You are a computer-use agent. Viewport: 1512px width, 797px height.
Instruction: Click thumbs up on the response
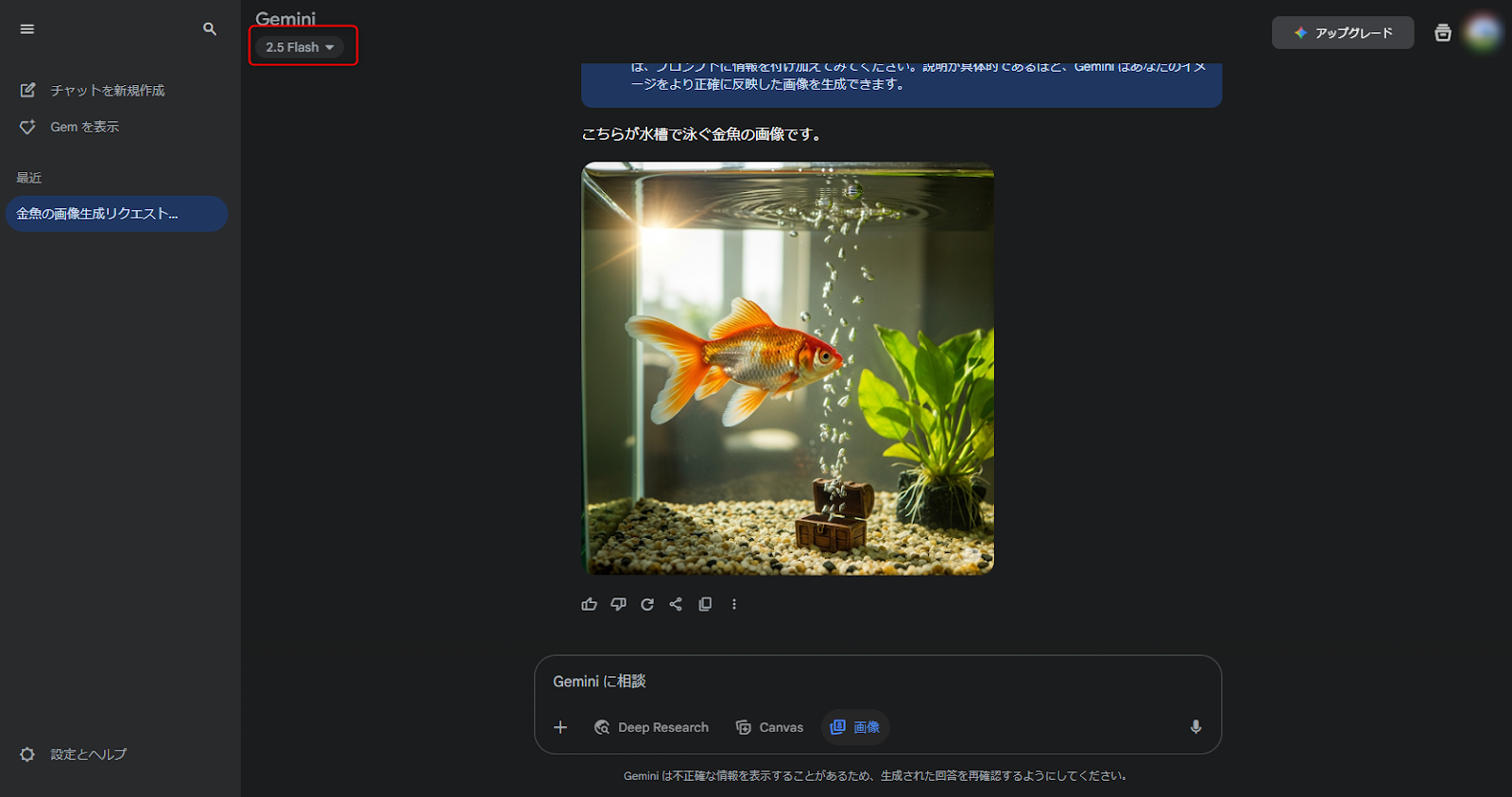[590, 604]
